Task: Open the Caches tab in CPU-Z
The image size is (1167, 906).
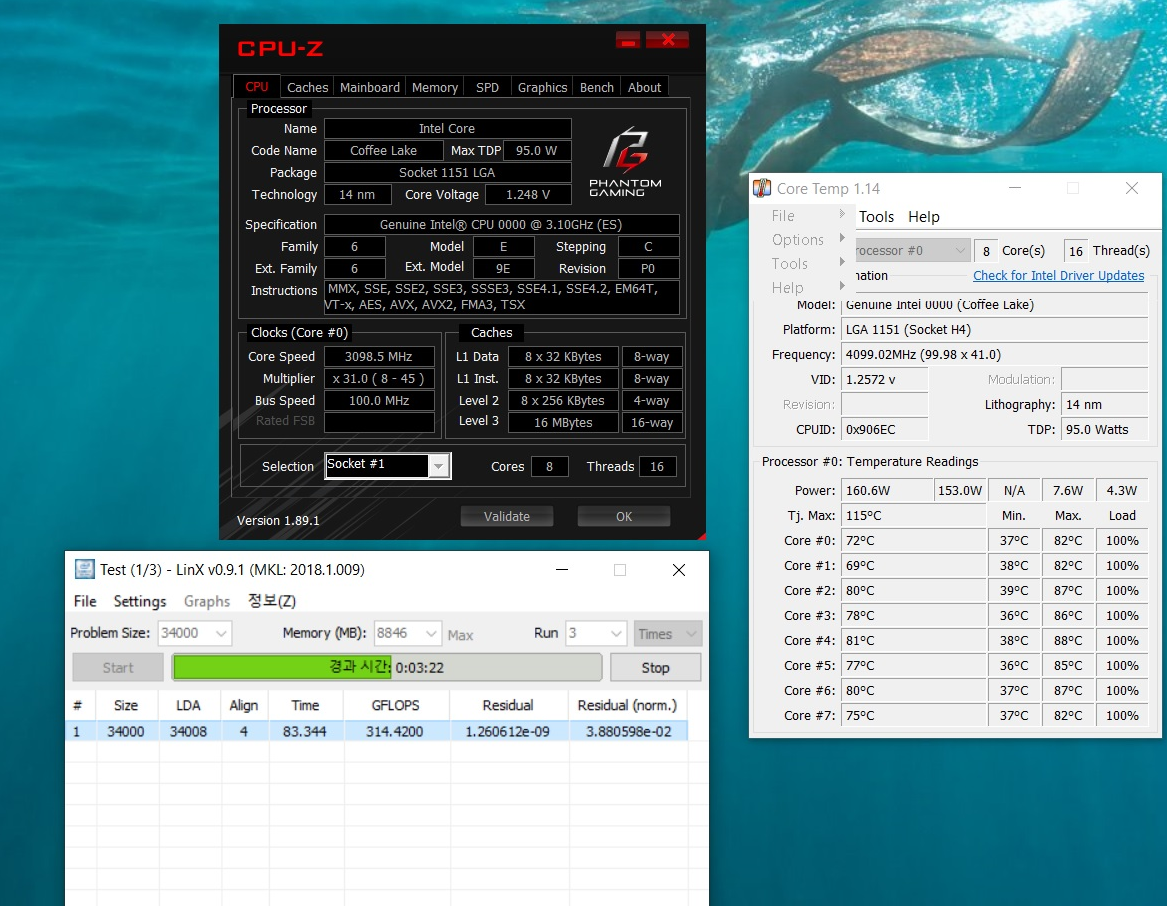Action: tap(307, 87)
